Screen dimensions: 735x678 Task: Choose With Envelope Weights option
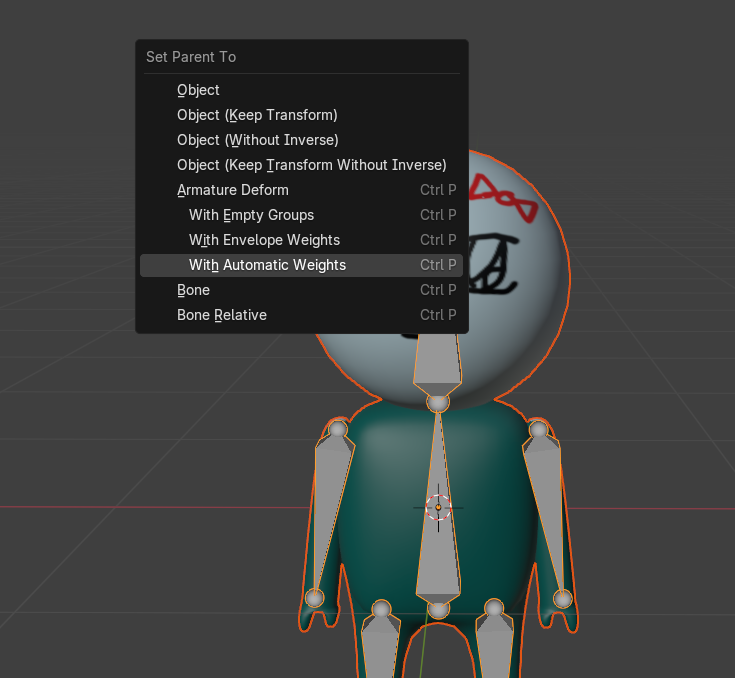301,240
